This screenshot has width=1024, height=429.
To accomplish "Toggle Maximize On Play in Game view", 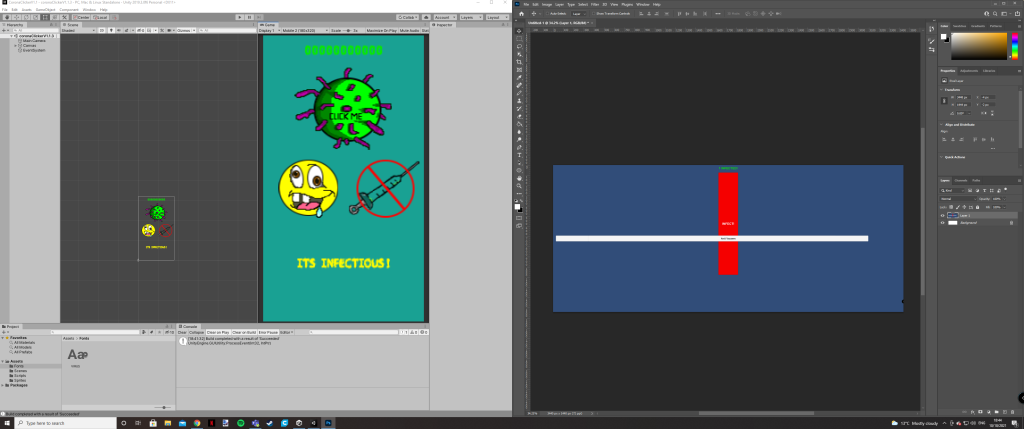I will click(383, 31).
